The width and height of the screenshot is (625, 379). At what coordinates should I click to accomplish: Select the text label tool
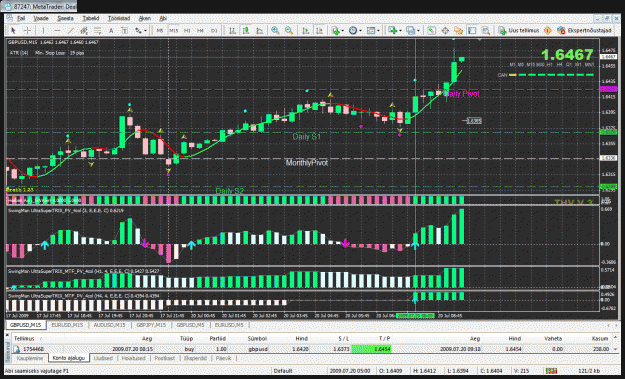click(x=124, y=30)
